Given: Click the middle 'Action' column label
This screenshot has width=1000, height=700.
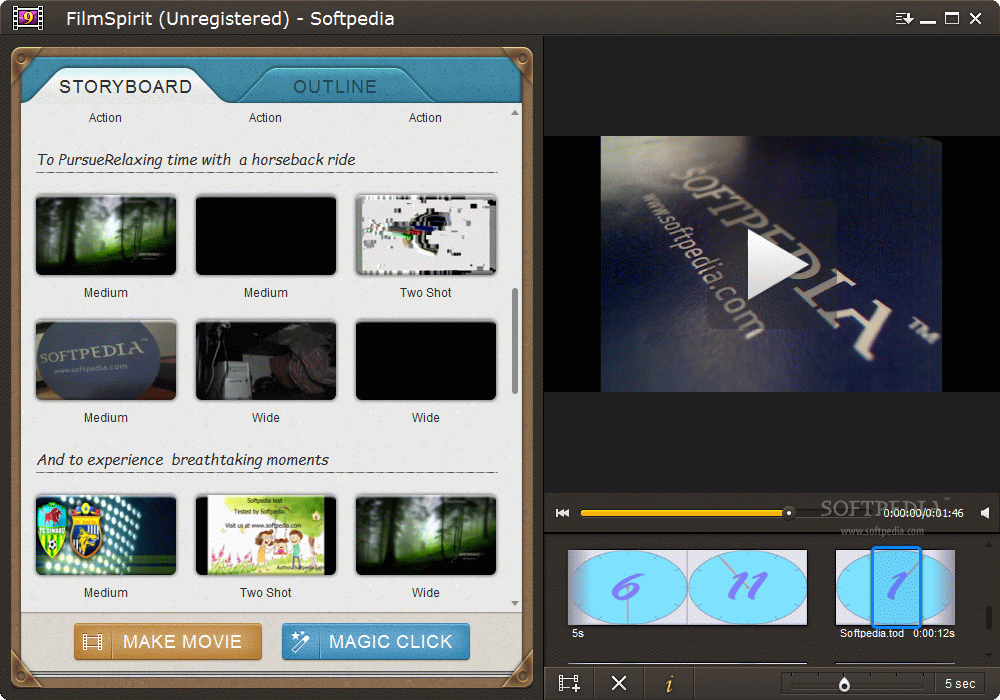Looking at the screenshot, I should [x=265, y=118].
